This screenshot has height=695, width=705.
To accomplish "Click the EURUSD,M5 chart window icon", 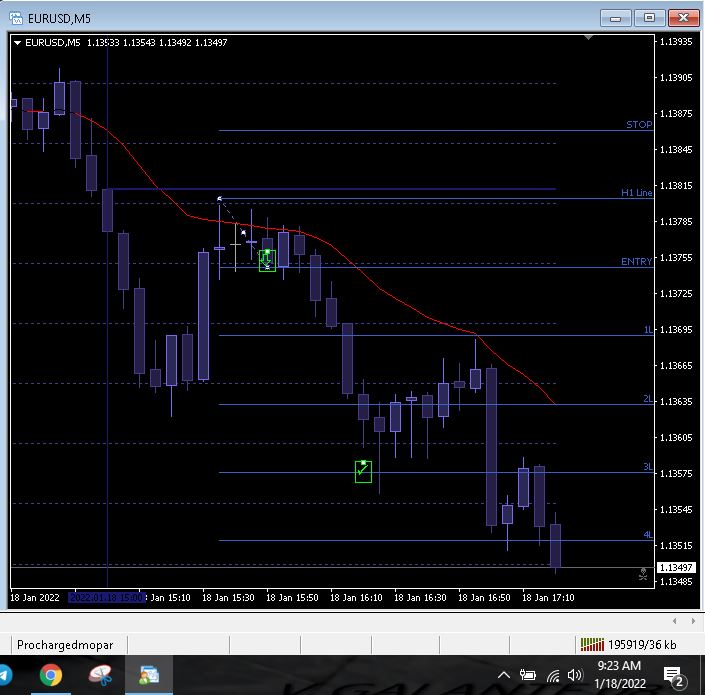I will click(16, 18).
